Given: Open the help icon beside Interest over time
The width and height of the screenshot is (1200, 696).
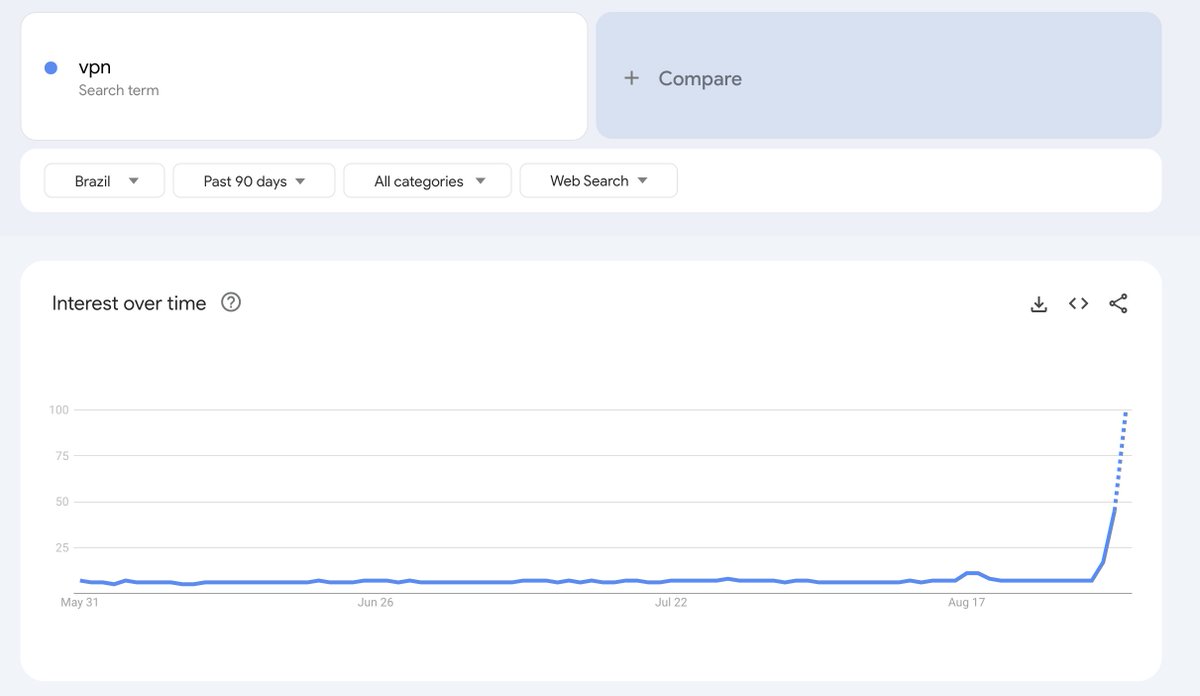Looking at the screenshot, I should [x=231, y=302].
